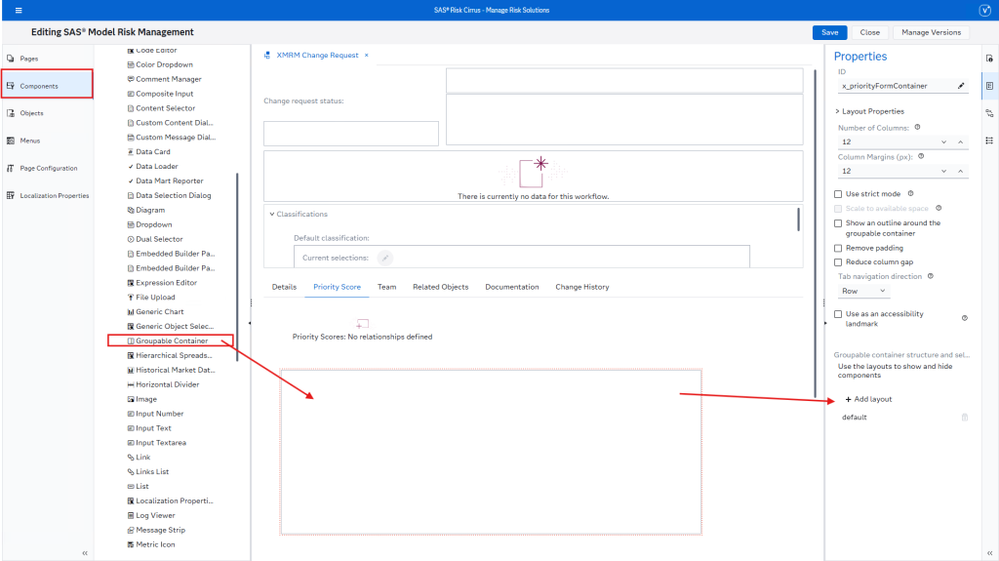The width and height of the screenshot is (999, 561).
Task: Select the Priority Scores relationship icon
Action: pos(362,324)
